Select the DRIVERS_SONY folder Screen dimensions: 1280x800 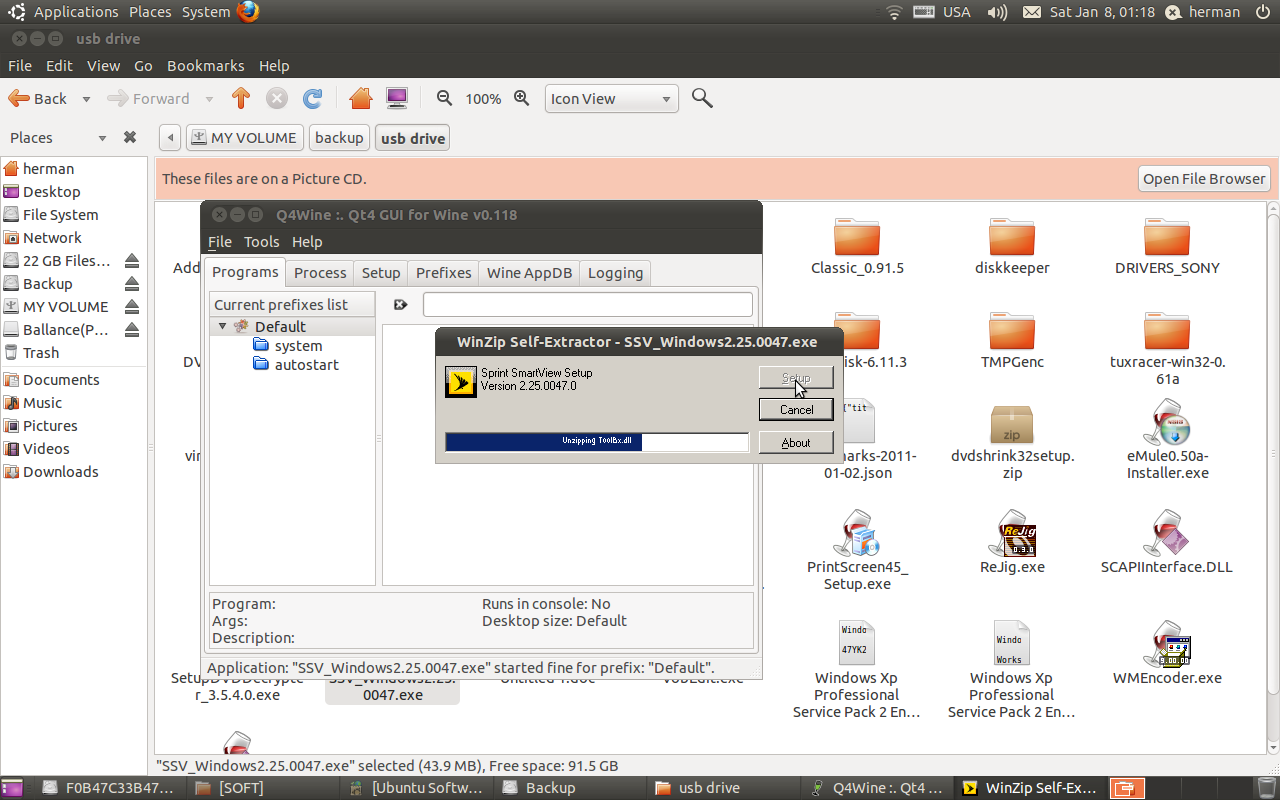click(x=1167, y=246)
